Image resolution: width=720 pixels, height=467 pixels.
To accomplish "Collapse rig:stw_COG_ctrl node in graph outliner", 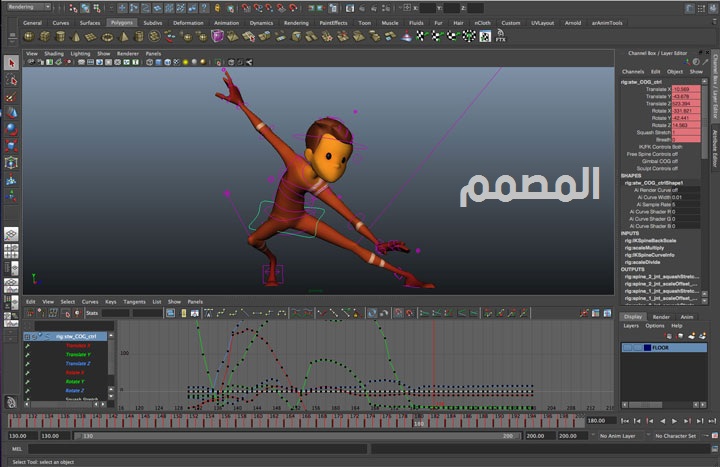I will [x=27, y=337].
